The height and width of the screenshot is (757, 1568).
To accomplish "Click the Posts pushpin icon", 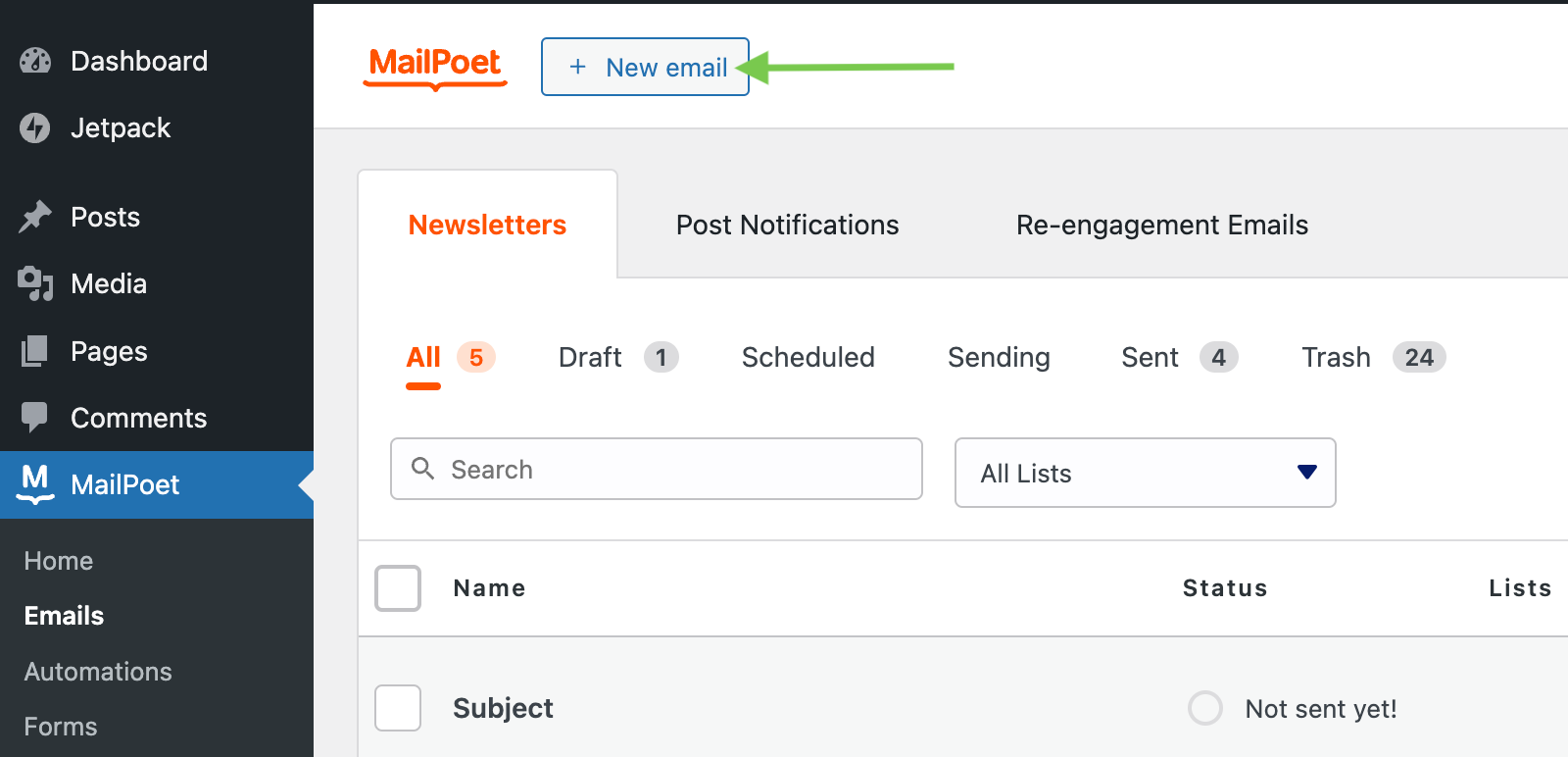I will coord(35,217).
